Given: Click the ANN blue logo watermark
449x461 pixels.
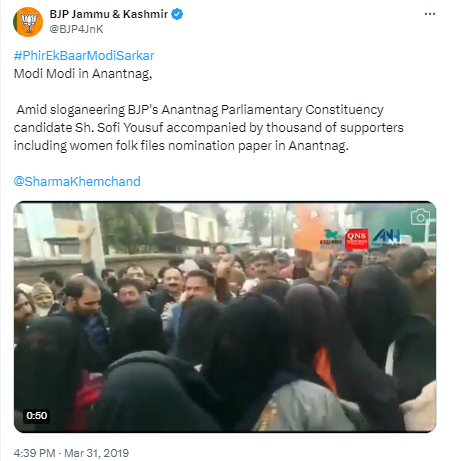Looking at the screenshot, I should (387, 237).
